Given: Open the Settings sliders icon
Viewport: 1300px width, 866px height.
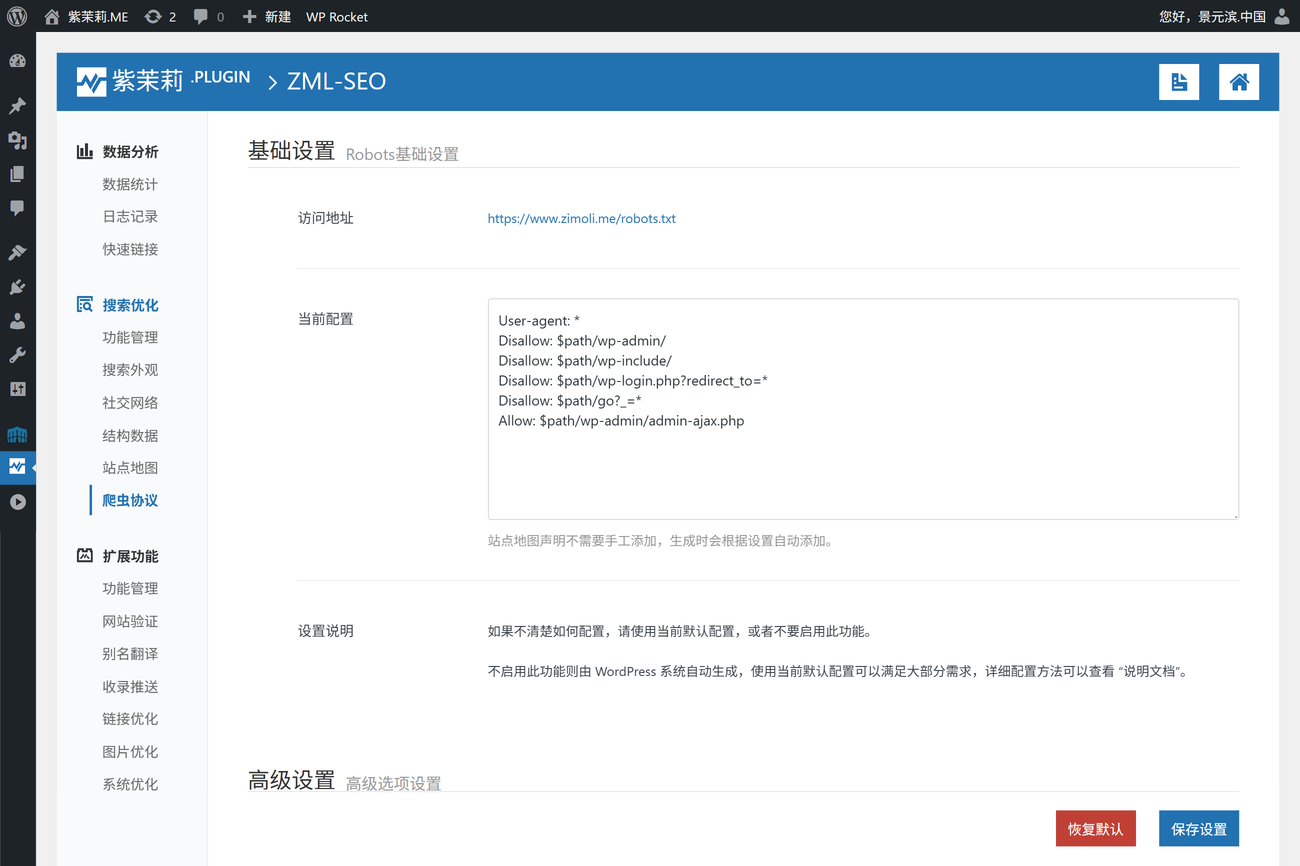Looking at the screenshot, I should click(17, 389).
